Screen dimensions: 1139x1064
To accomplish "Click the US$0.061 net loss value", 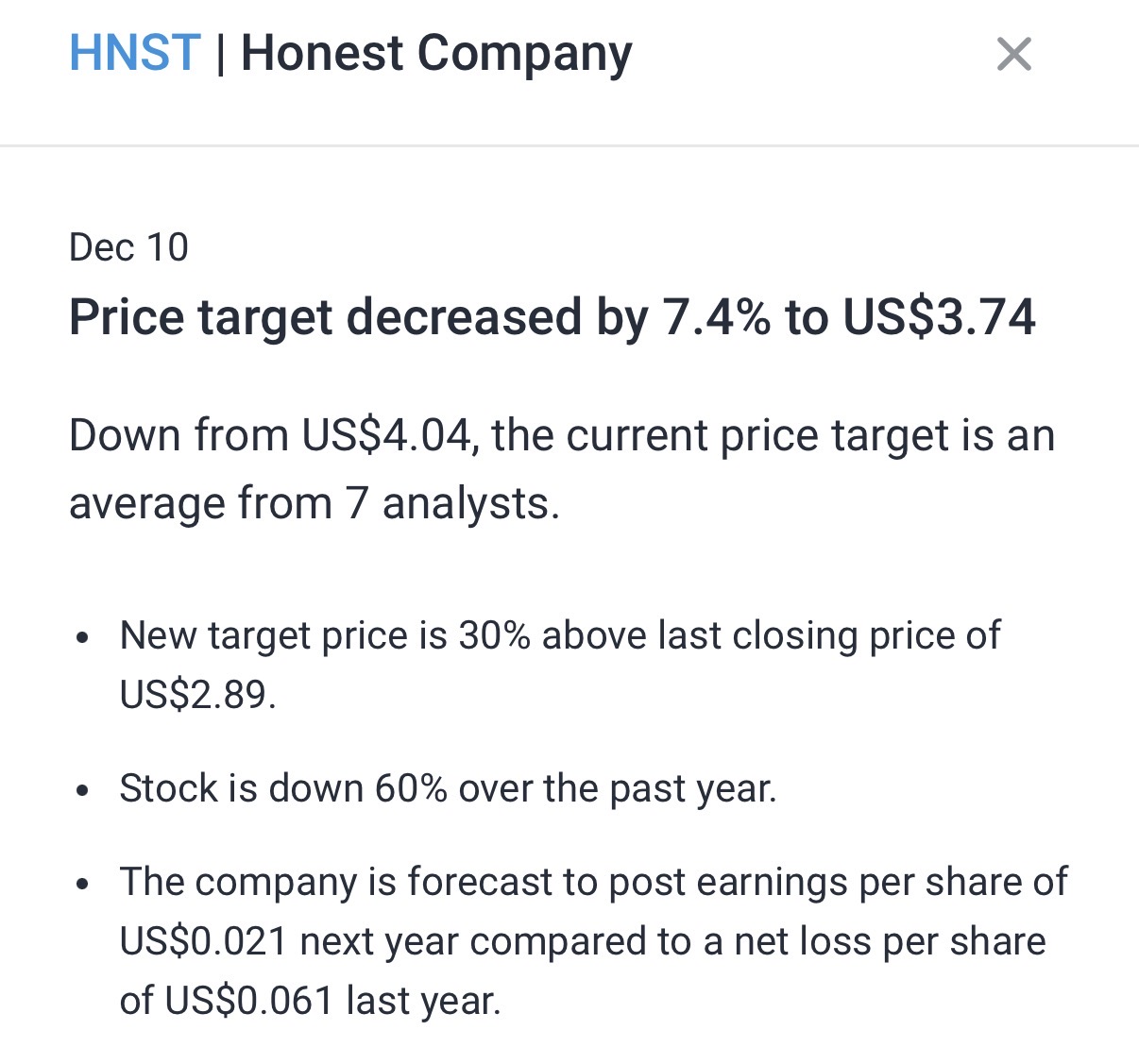I will click(249, 1001).
